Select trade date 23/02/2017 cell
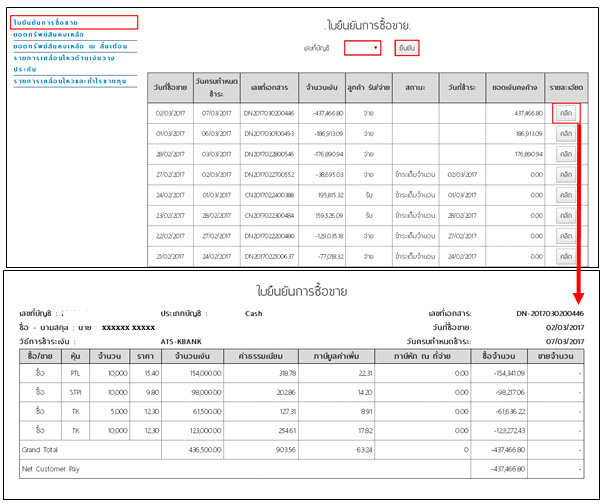The image size is (607, 504). 170,216
